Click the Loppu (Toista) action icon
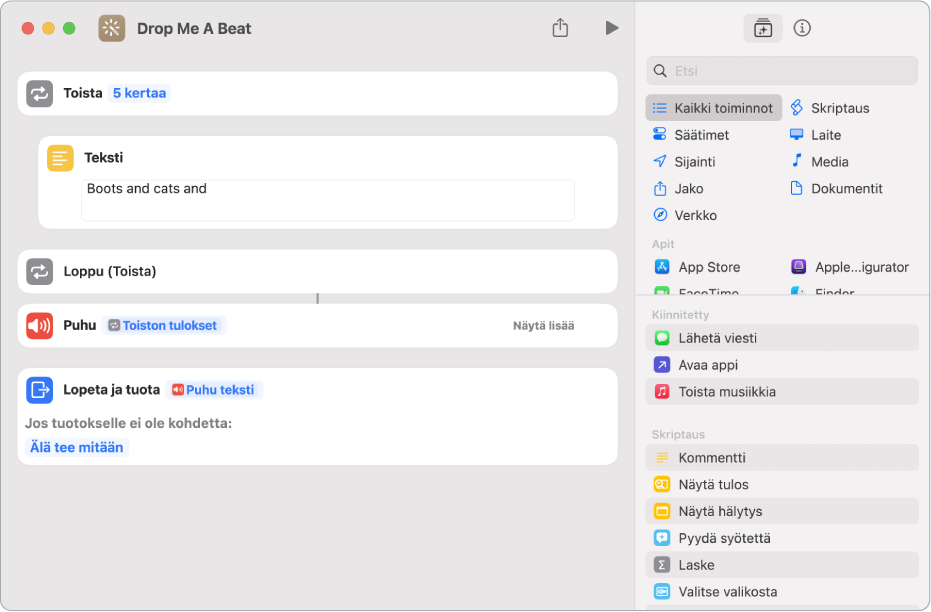The width and height of the screenshot is (931, 612). tap(39, 271)
